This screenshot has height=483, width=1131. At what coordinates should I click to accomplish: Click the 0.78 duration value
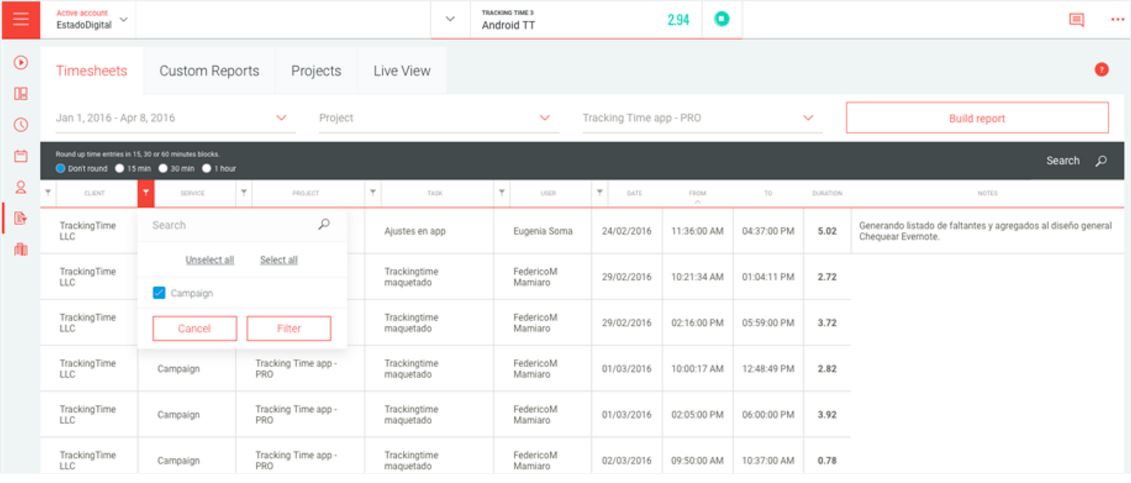[x=827, y=461]
